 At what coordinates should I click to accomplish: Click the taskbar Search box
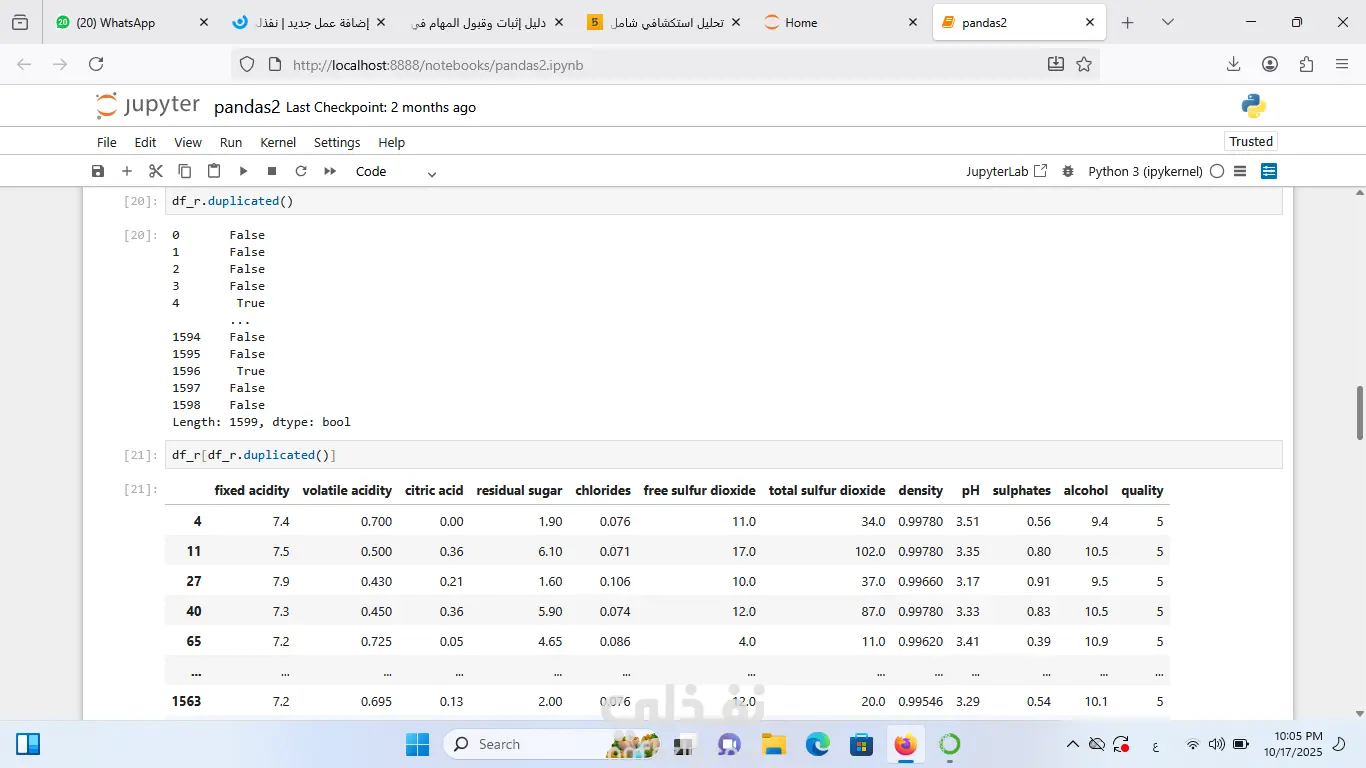pos(553,744)
